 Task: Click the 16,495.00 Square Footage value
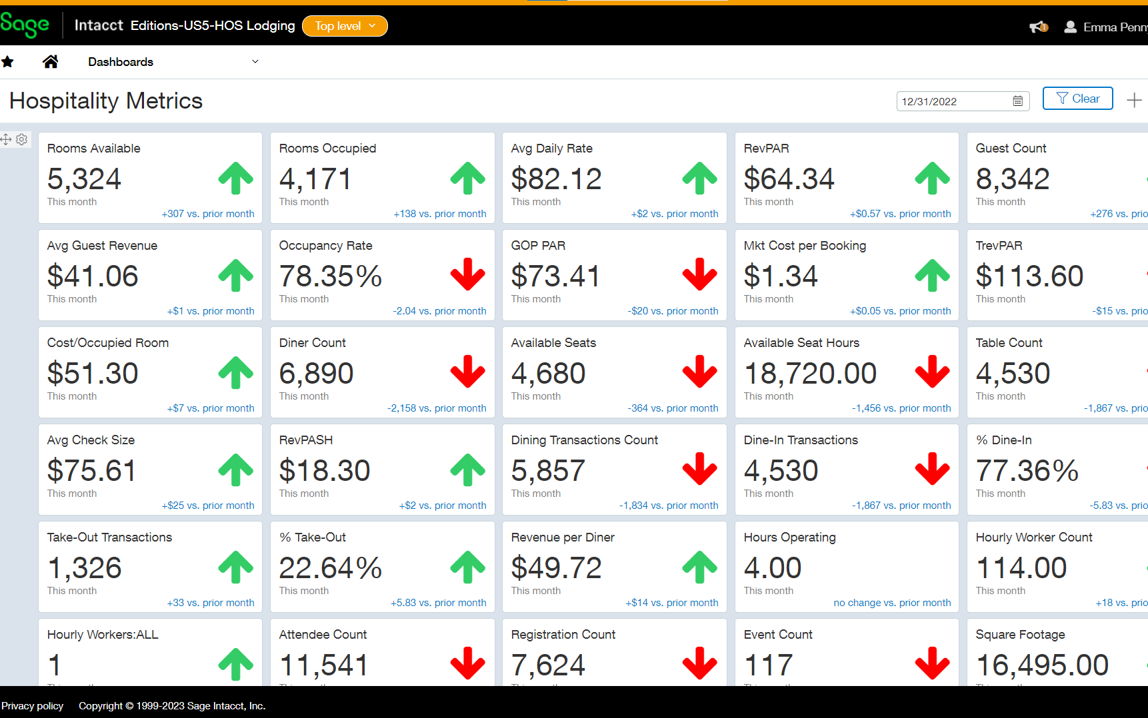pos(1043,665)
